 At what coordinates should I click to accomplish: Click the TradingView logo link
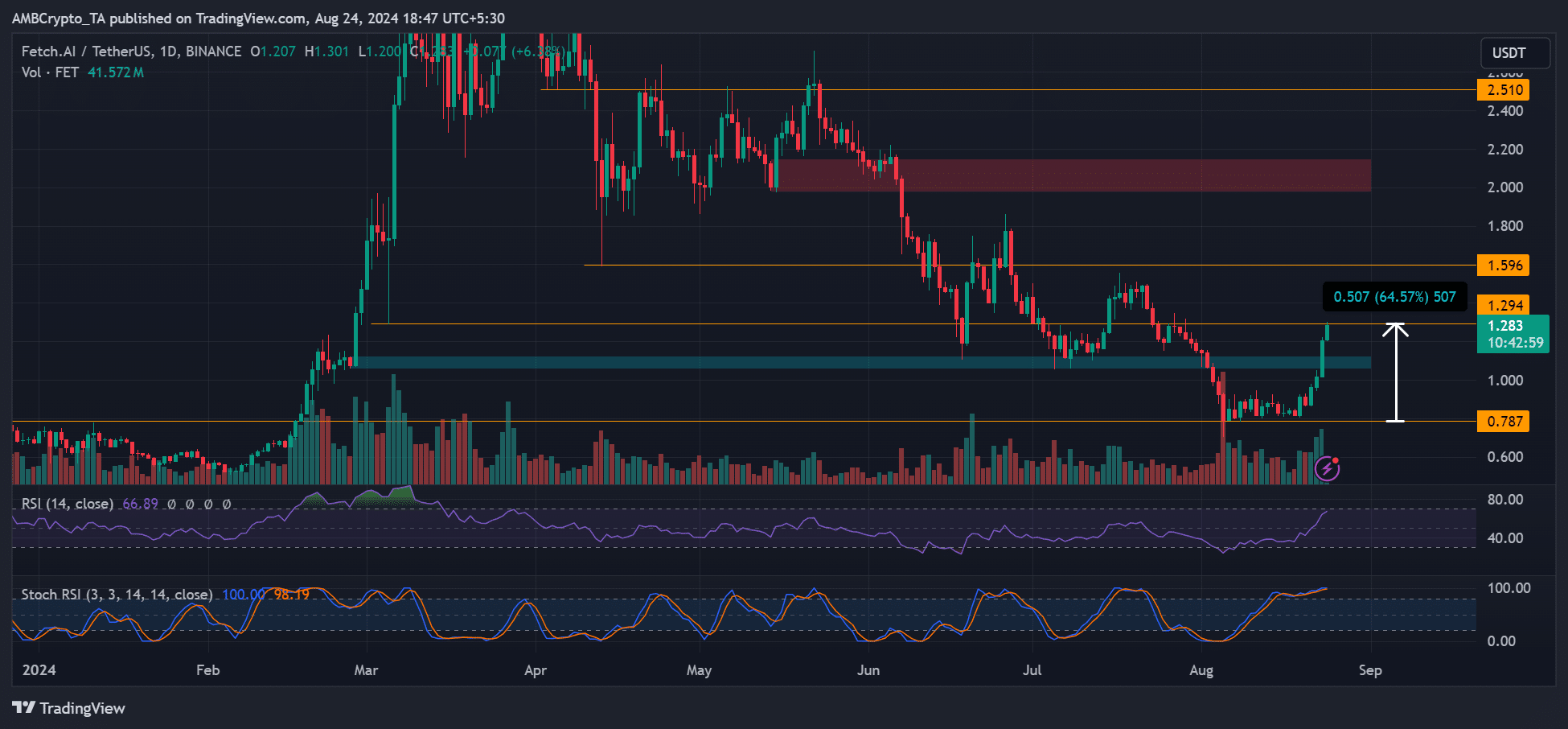coord(69,708)
